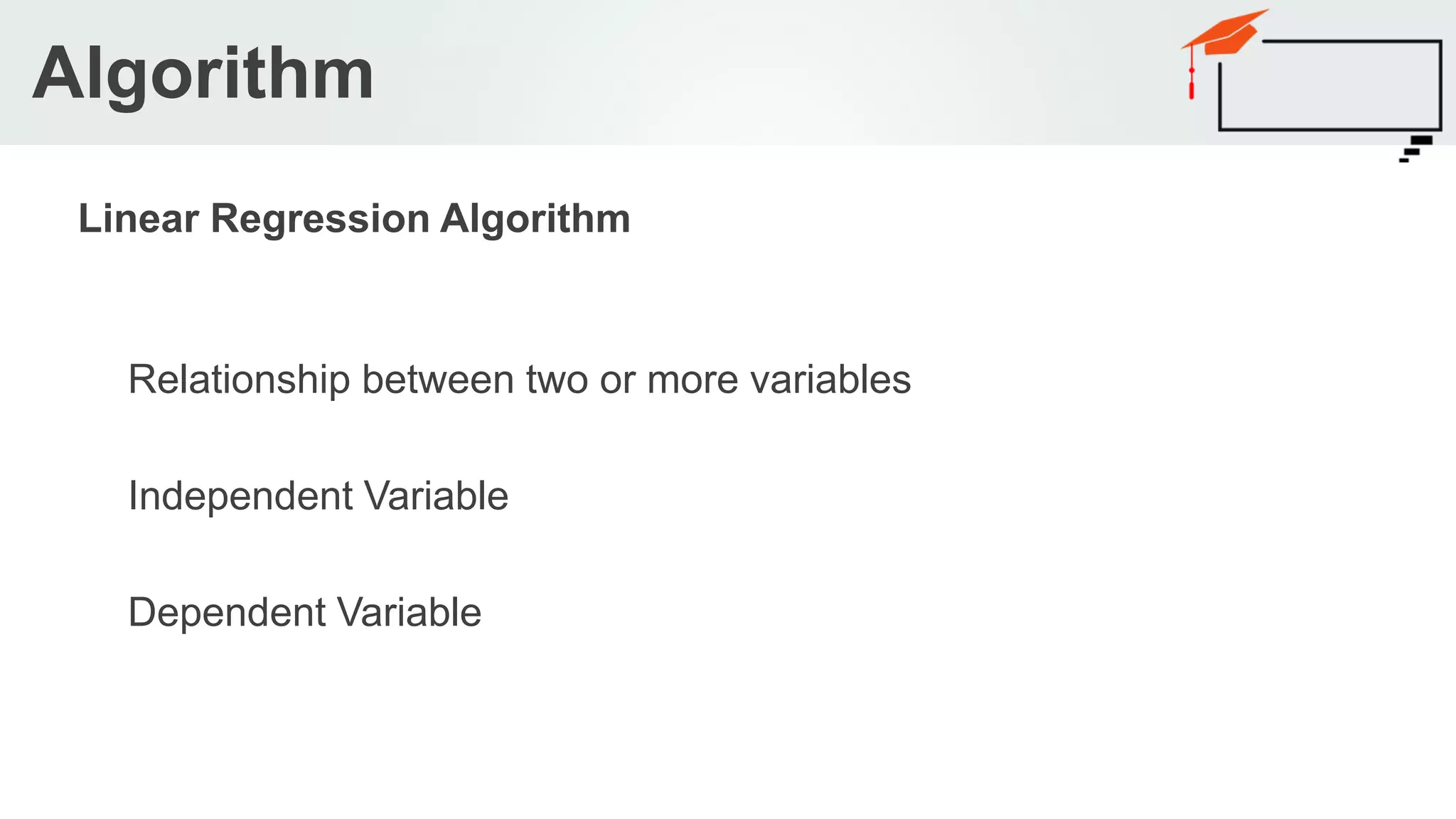The width and height of the screenshot is (1456, 819).
Task: Click the word 'Relationship' in first bullet
Action: (239, 379)
